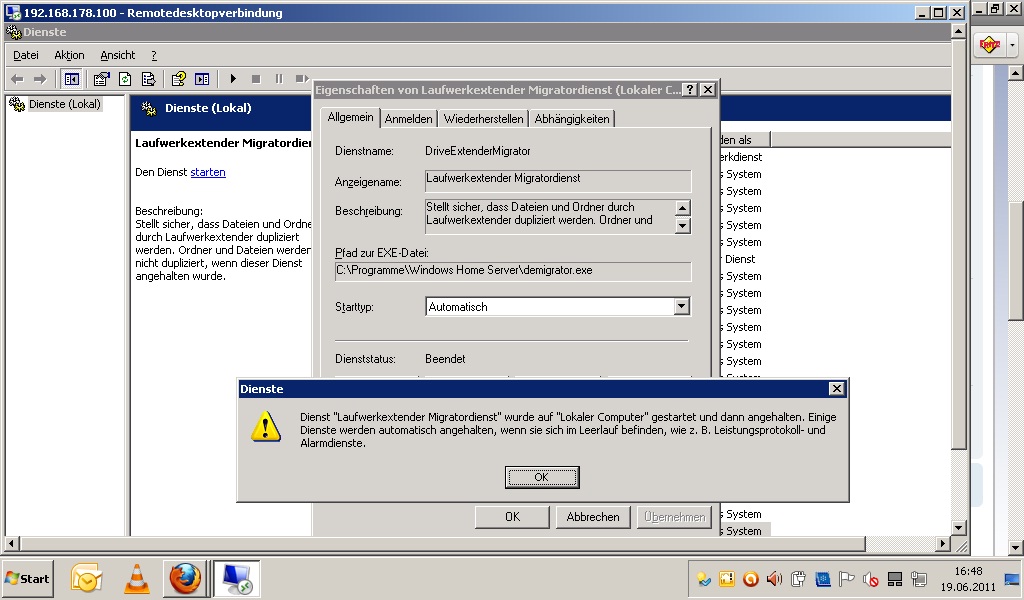Open the ? help menu
1024x600 pixels.
[154, 55]
